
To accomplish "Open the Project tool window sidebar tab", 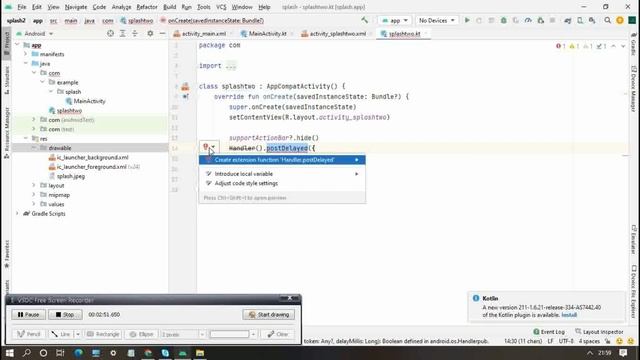I will click(7, 44).
